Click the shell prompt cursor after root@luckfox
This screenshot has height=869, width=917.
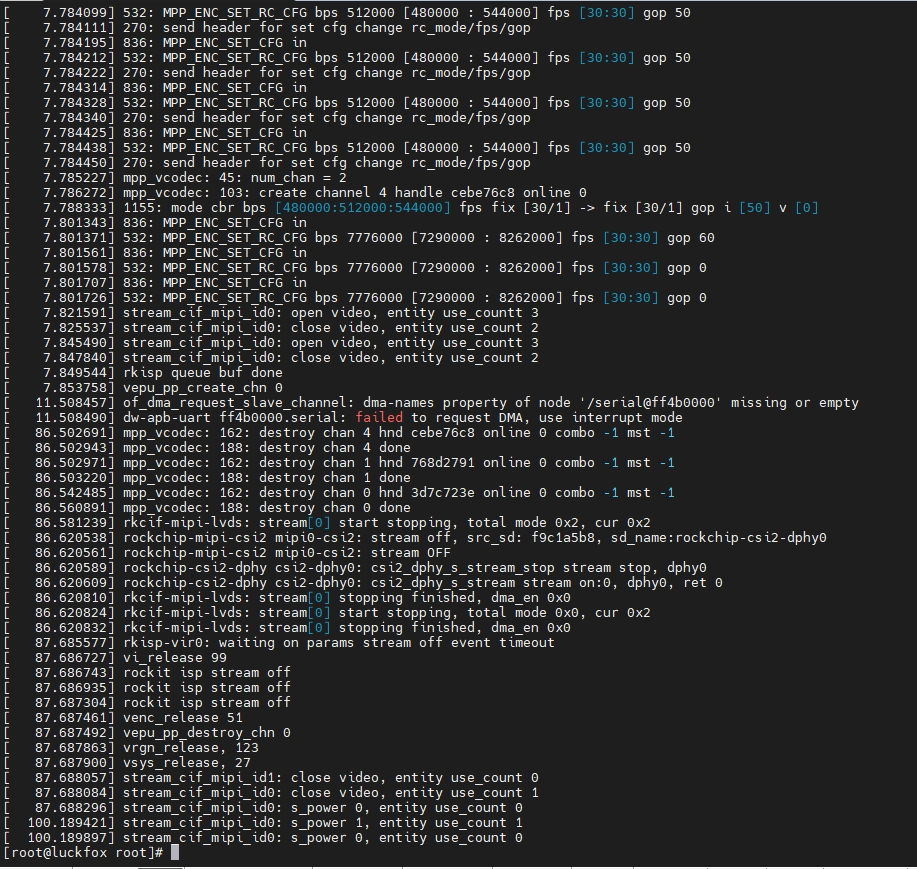point(174,853)
